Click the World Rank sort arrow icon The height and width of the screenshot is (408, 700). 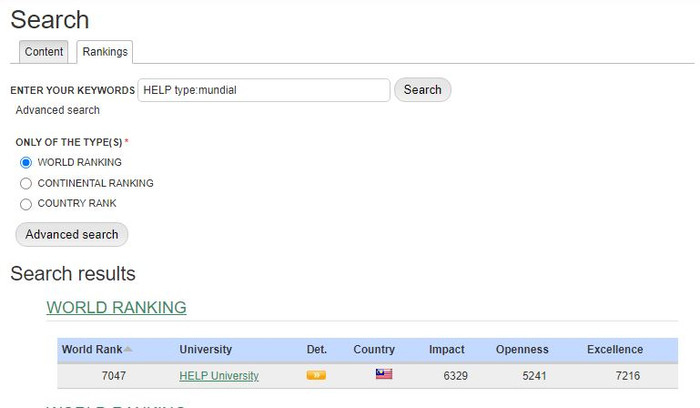[128, 349]
